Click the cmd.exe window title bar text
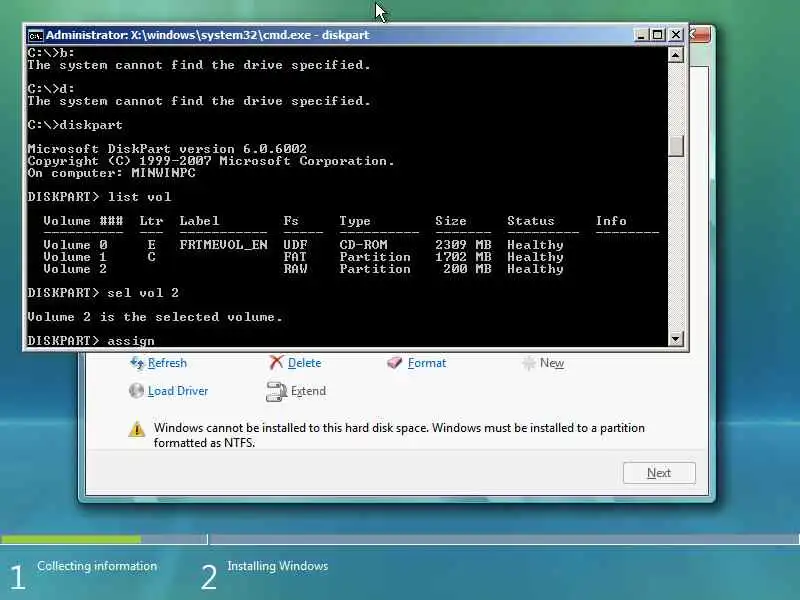Image resolution: width=800 pixels, height=600 pixels. [x=208, y=35]
